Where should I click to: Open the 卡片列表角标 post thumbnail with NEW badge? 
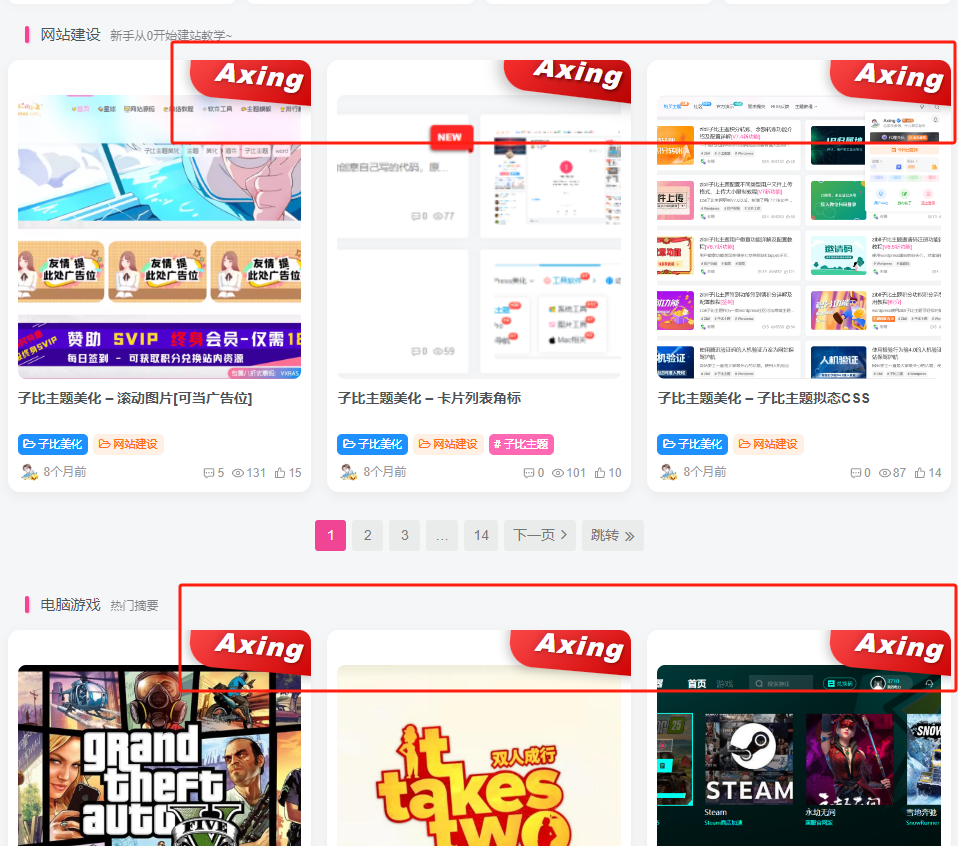pyautogui.click(x=479, y=237)
